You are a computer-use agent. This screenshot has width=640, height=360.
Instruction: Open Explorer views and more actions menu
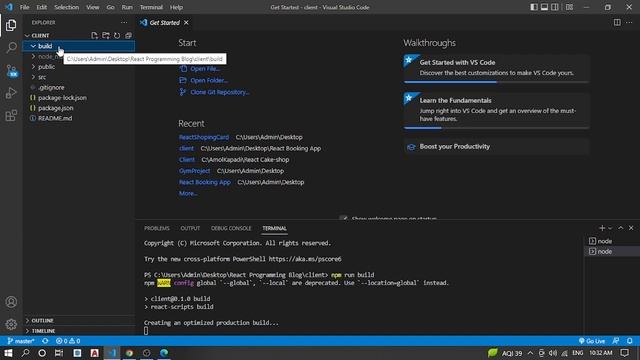click(x=124, y=22)
